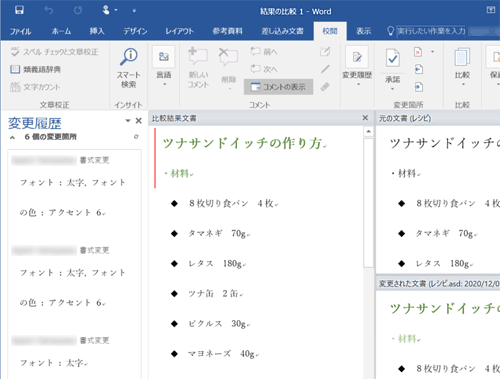Open reject change dropdown arrow
The height and width of the screenshot is (379, 500).
click(432, 52)
